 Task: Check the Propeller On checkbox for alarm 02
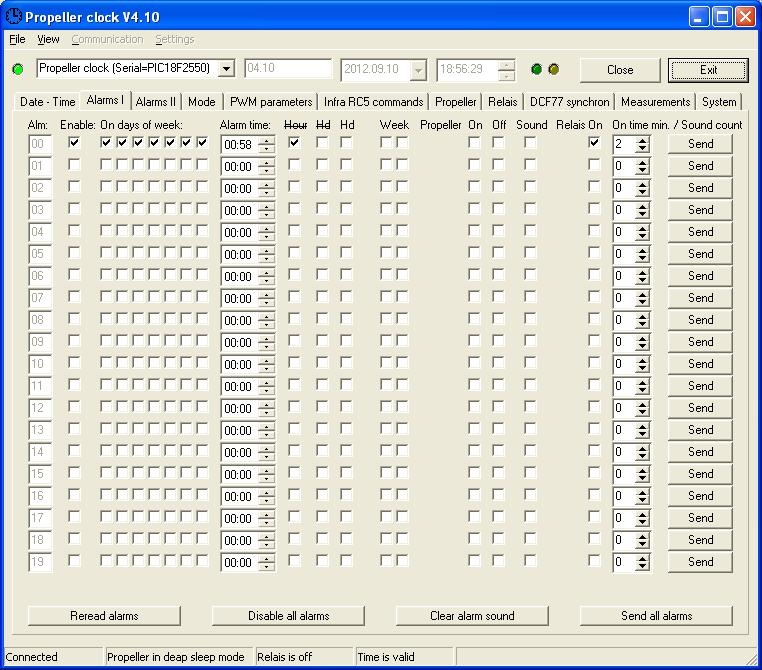tap(474, 187)
